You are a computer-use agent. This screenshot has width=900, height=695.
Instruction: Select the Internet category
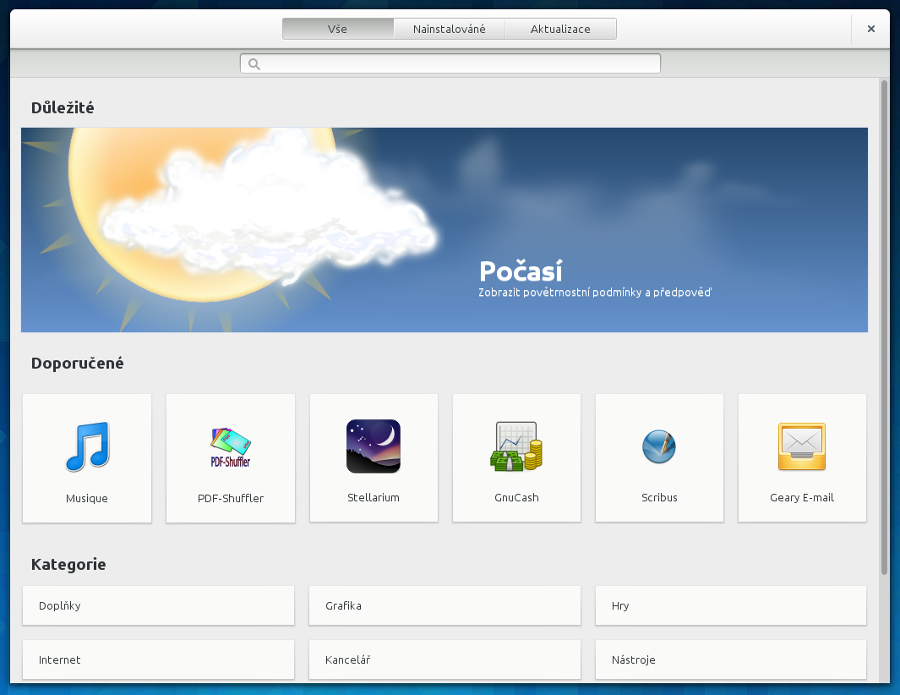click(x=158, y=660)
